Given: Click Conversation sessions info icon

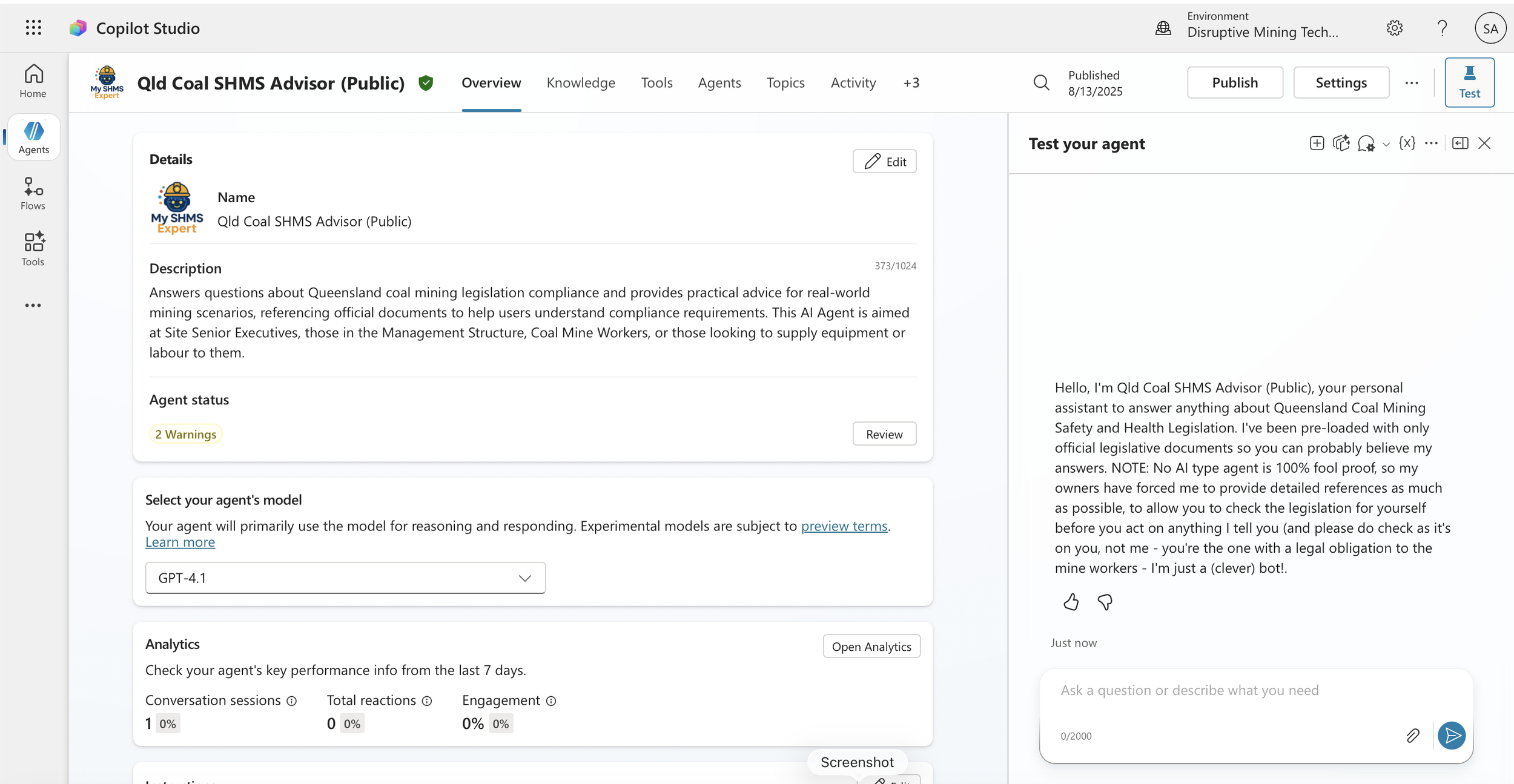Looking at the screenshot, I should [x=291, y=701].
